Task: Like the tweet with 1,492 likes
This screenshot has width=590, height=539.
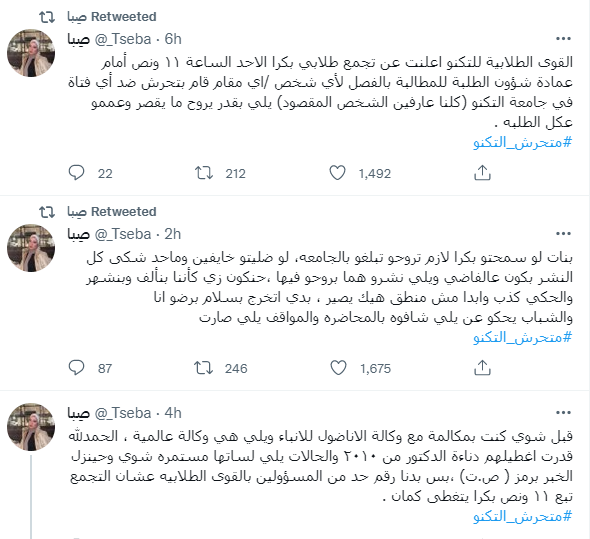Action: click(x=337, y=173)
